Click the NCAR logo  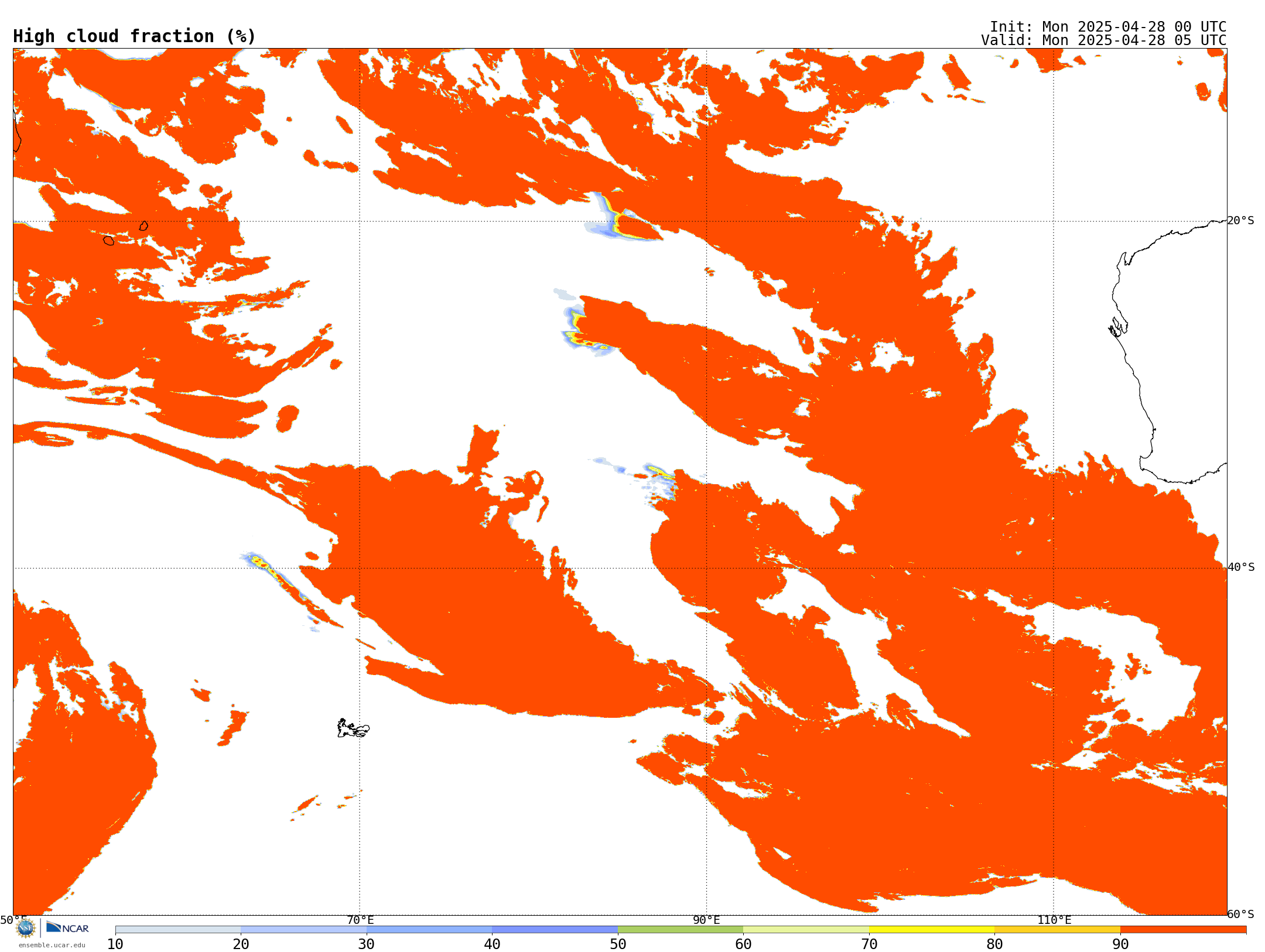tap(67, 927)
